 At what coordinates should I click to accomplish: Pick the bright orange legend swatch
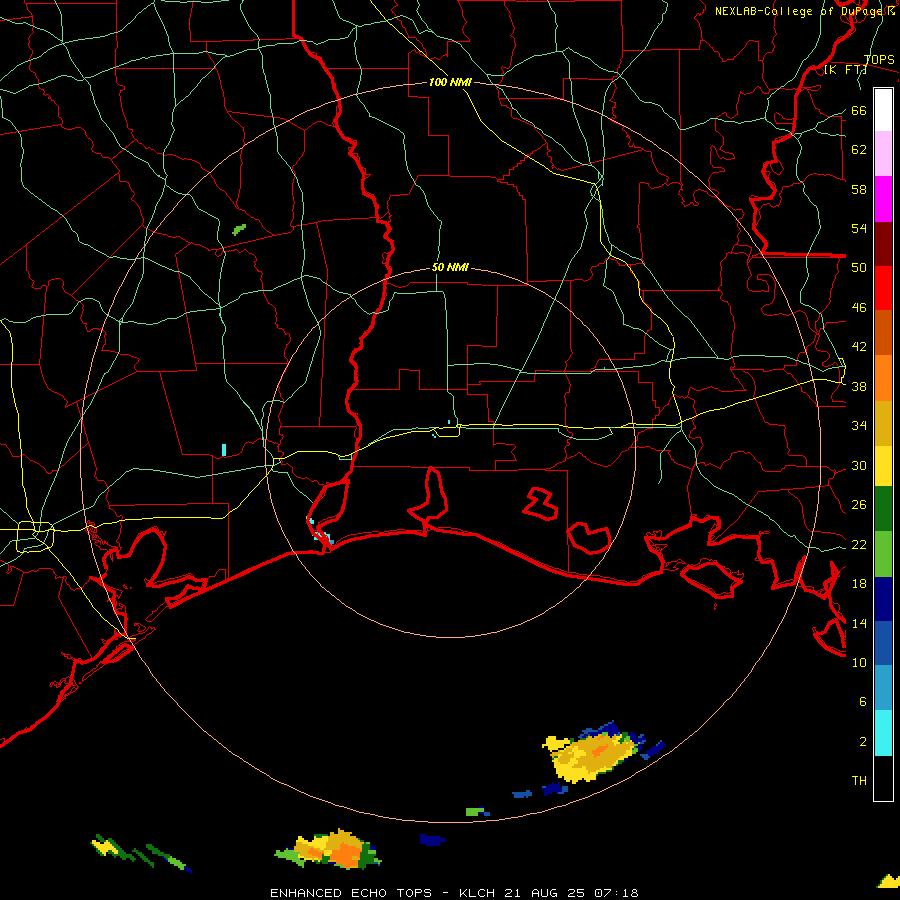click(x=883, y=378)
